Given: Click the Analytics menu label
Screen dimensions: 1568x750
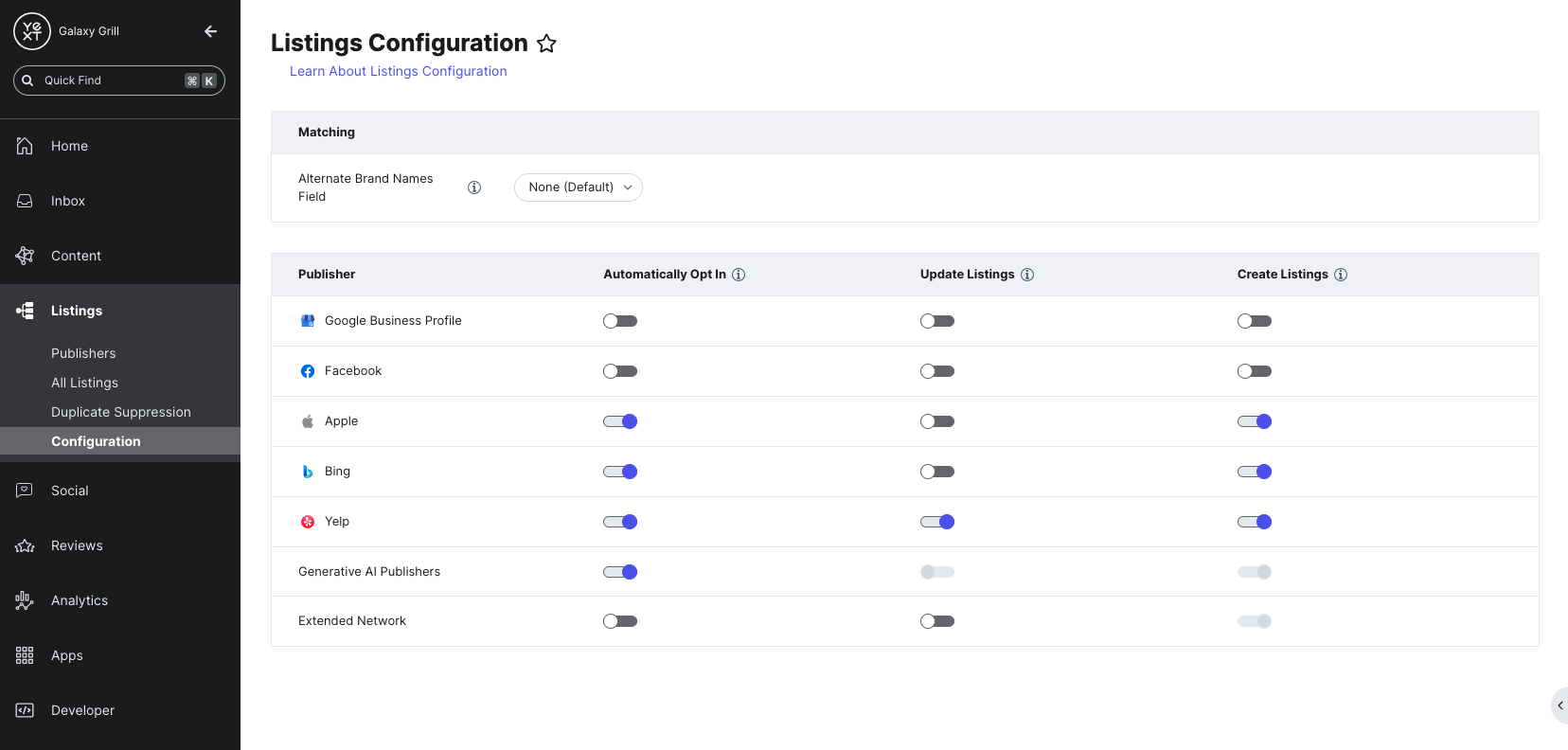Looking at the screenshot, I should coord(80,600).
